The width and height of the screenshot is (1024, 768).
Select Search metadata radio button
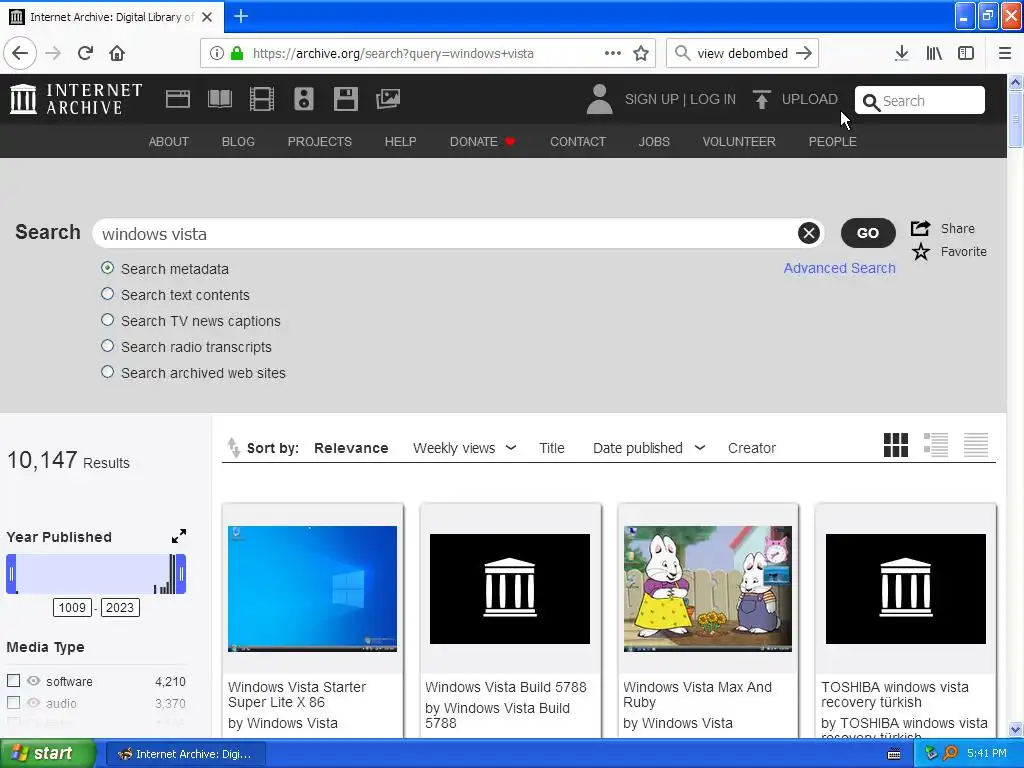click(x=108, y=268)
